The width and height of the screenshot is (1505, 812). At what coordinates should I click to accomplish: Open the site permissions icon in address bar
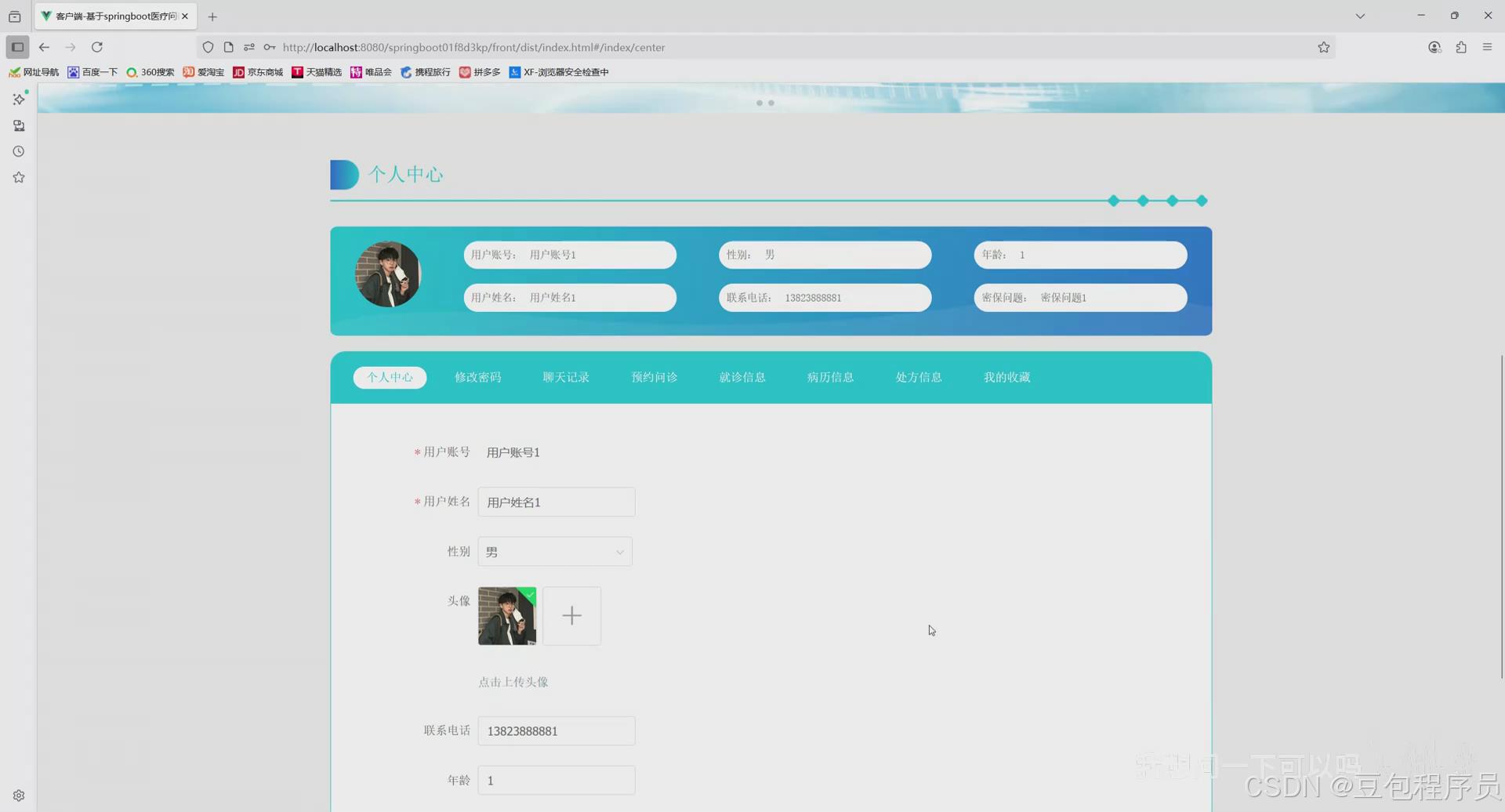(249, 47)
